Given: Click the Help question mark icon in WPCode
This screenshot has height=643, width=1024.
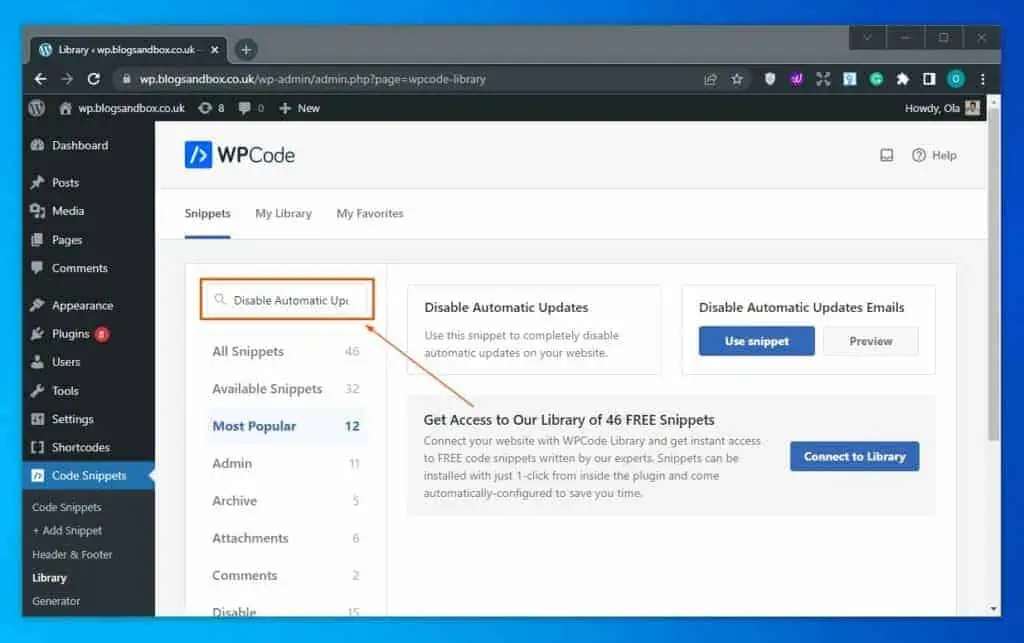Looking at the screenshot, I should 919,155.
